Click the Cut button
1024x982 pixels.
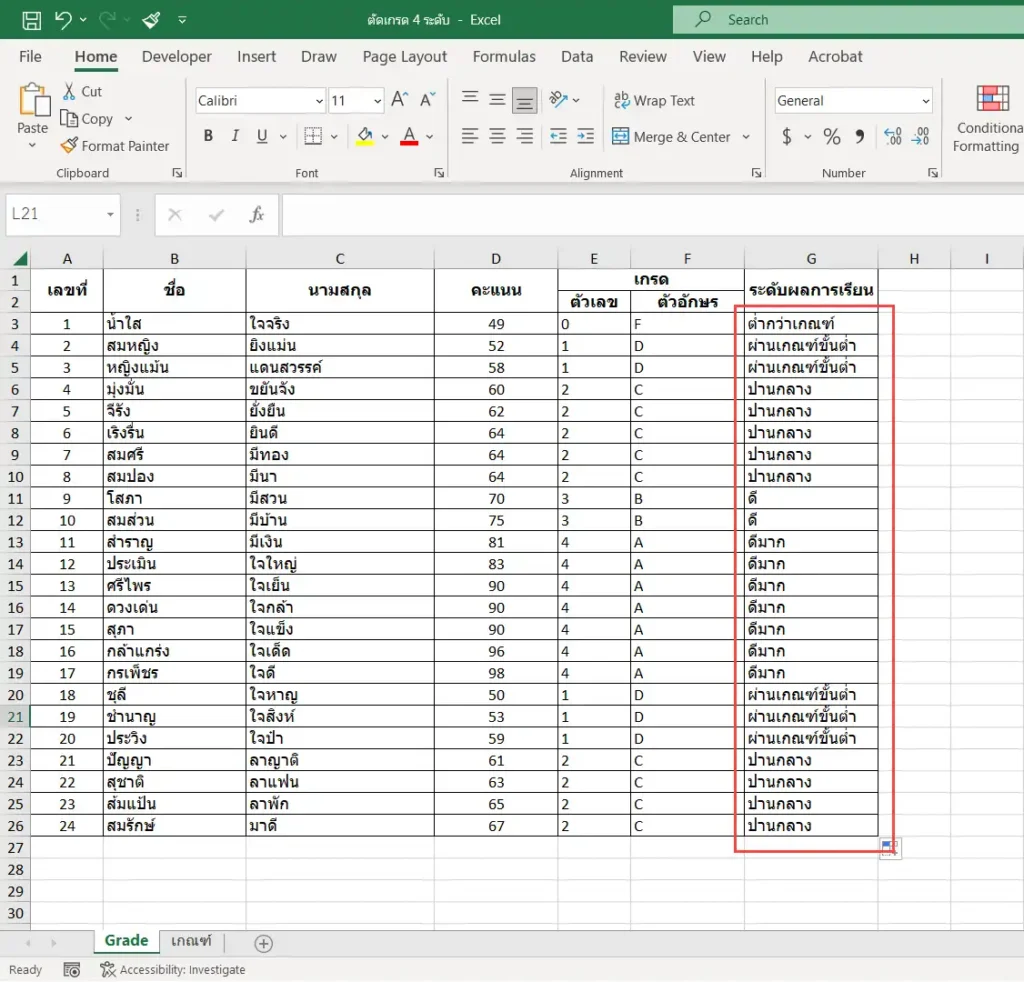82,91
